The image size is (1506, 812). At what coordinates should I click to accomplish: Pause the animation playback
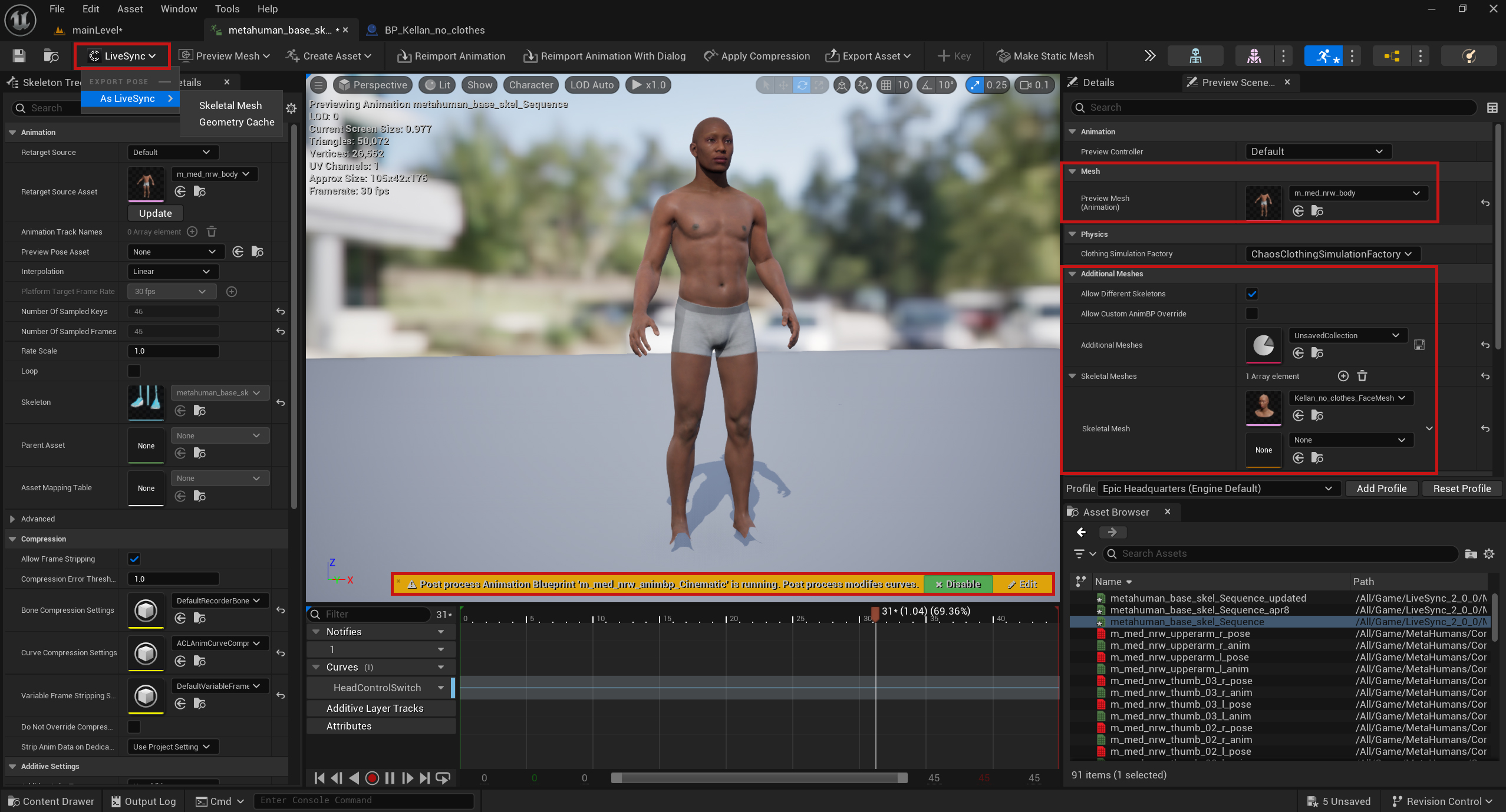tap(390, 778)
